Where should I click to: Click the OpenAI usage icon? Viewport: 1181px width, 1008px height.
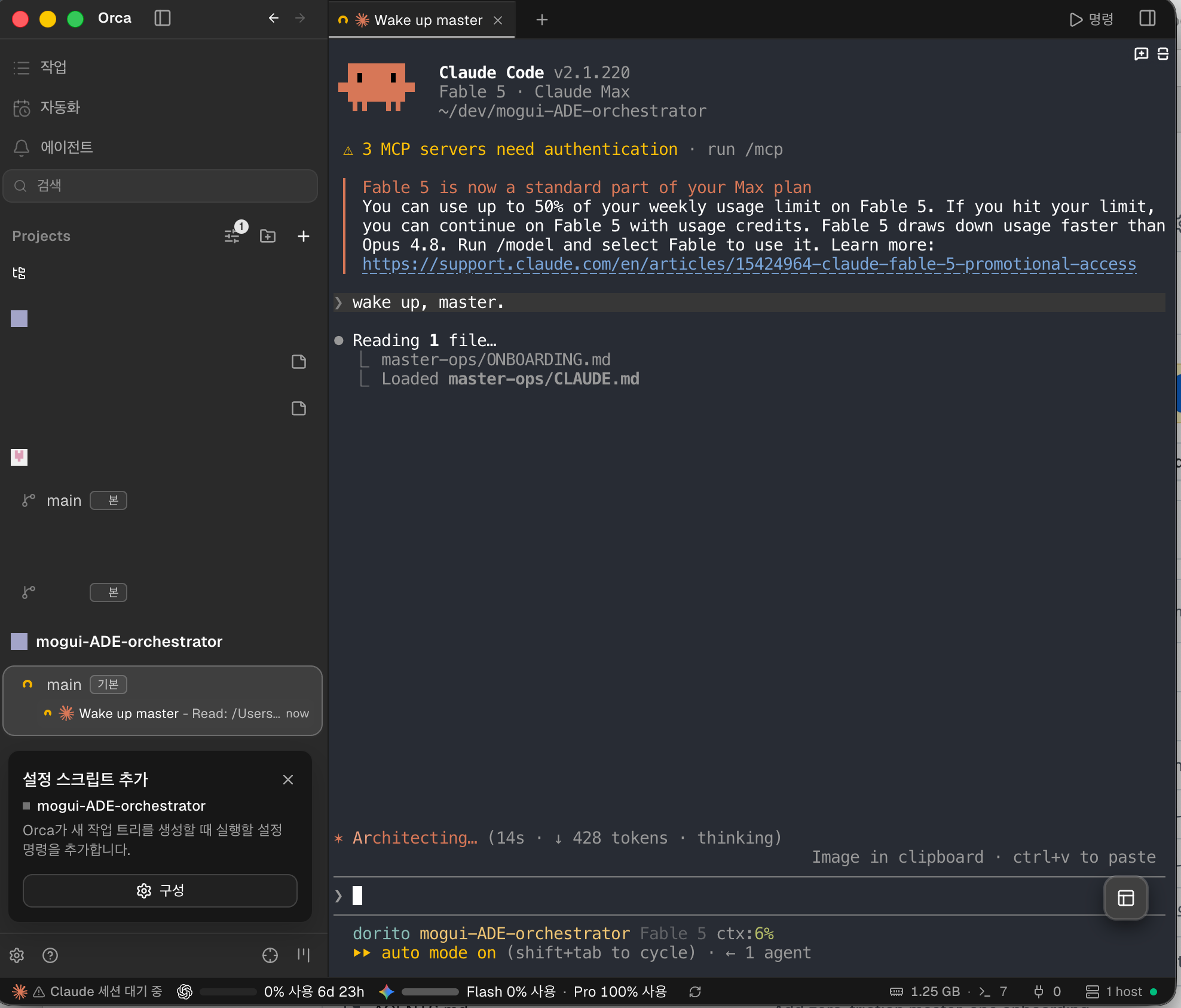185,992
